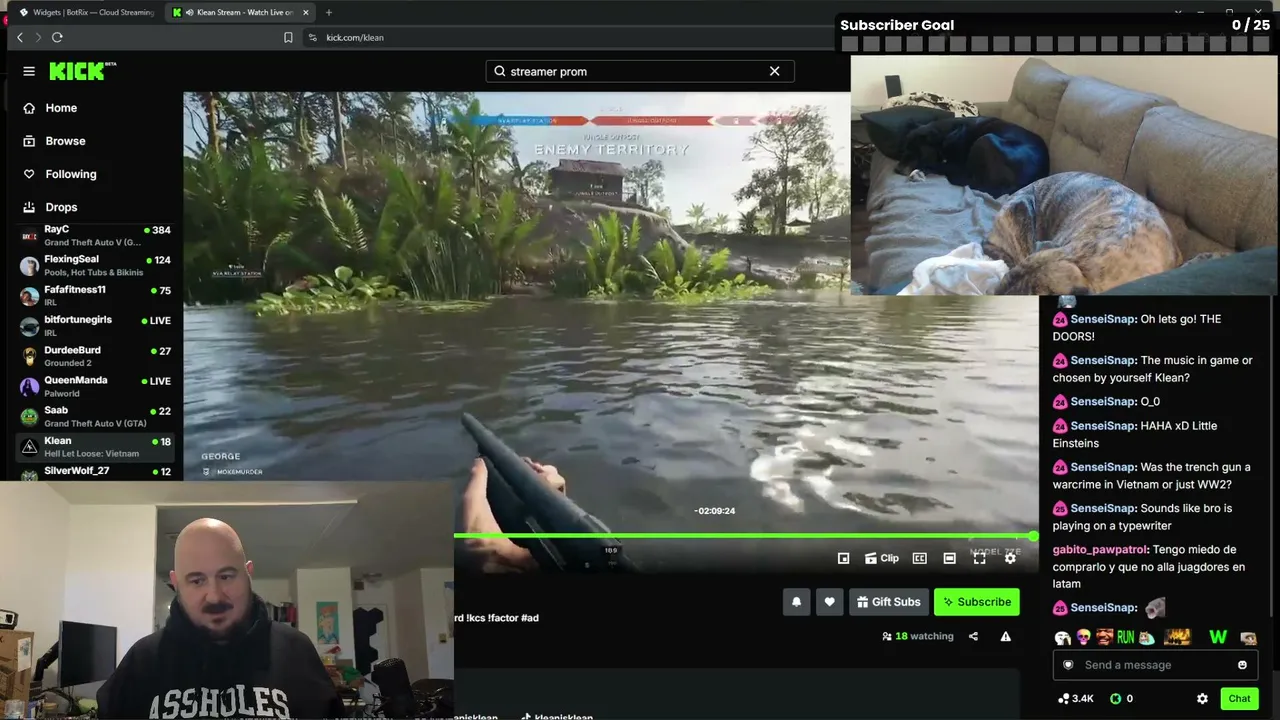Open QueenManda's channel in the sidebar

[x=96, y=386]
